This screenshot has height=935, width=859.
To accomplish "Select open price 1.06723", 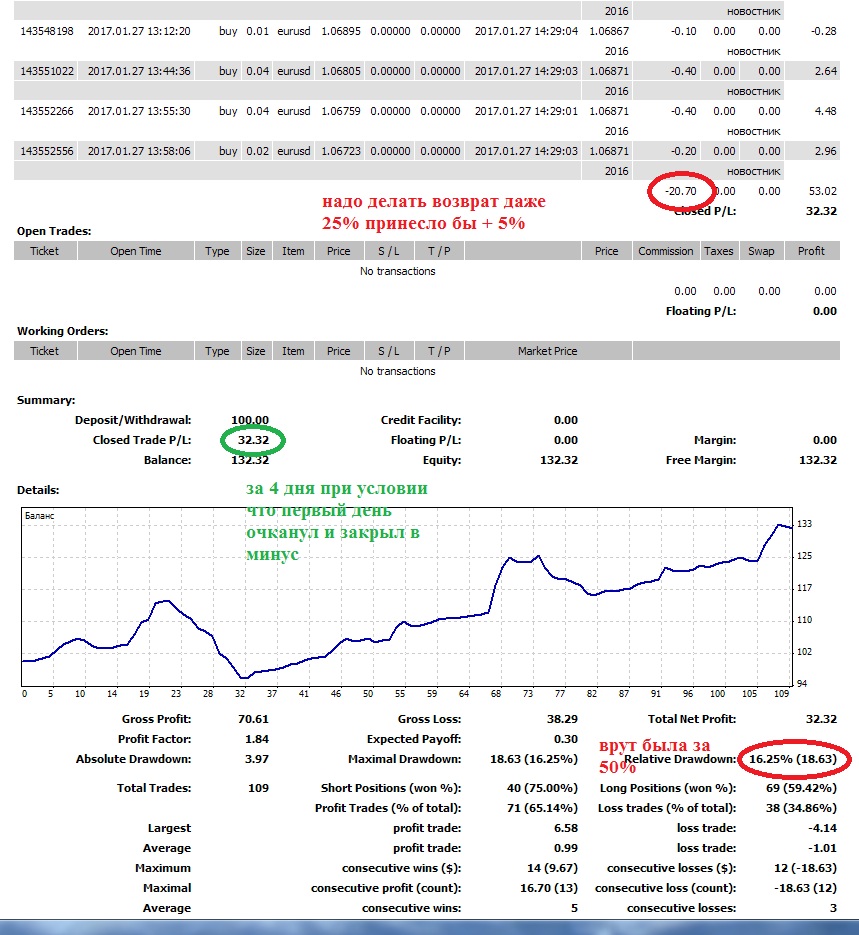I will 341,151.
